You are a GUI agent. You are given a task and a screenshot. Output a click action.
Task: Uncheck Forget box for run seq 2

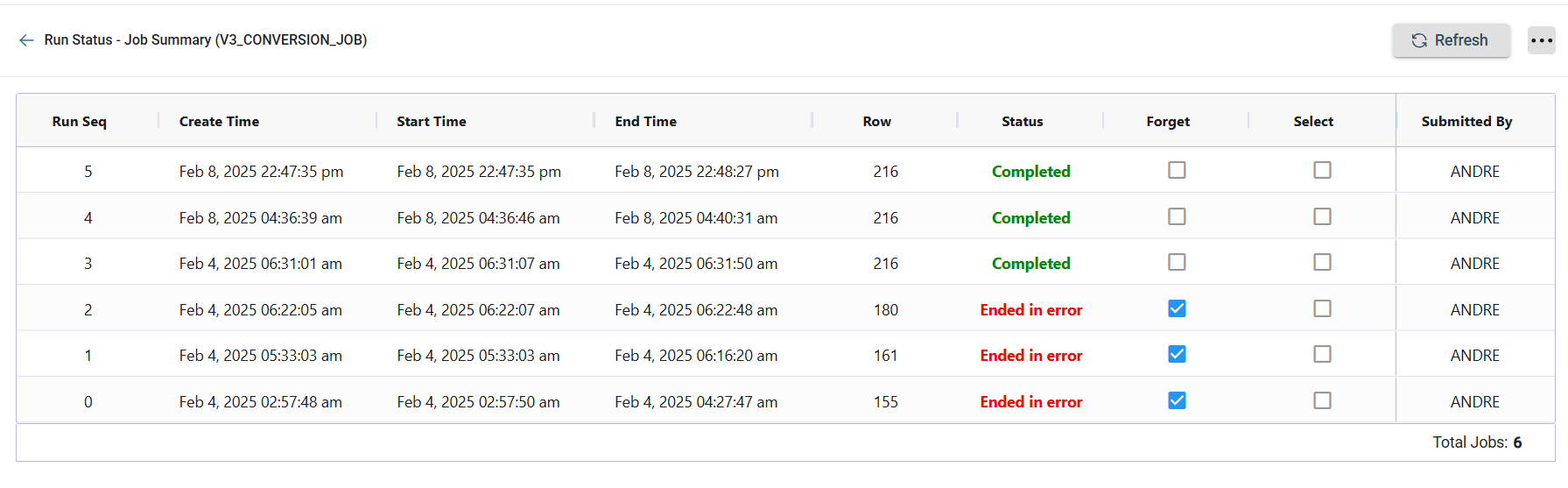pos(1177,308)
